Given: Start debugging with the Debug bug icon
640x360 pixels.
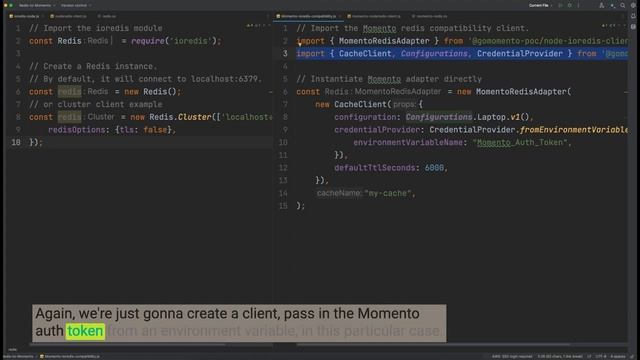Looking at the screenshot, I should click(569, 5).
